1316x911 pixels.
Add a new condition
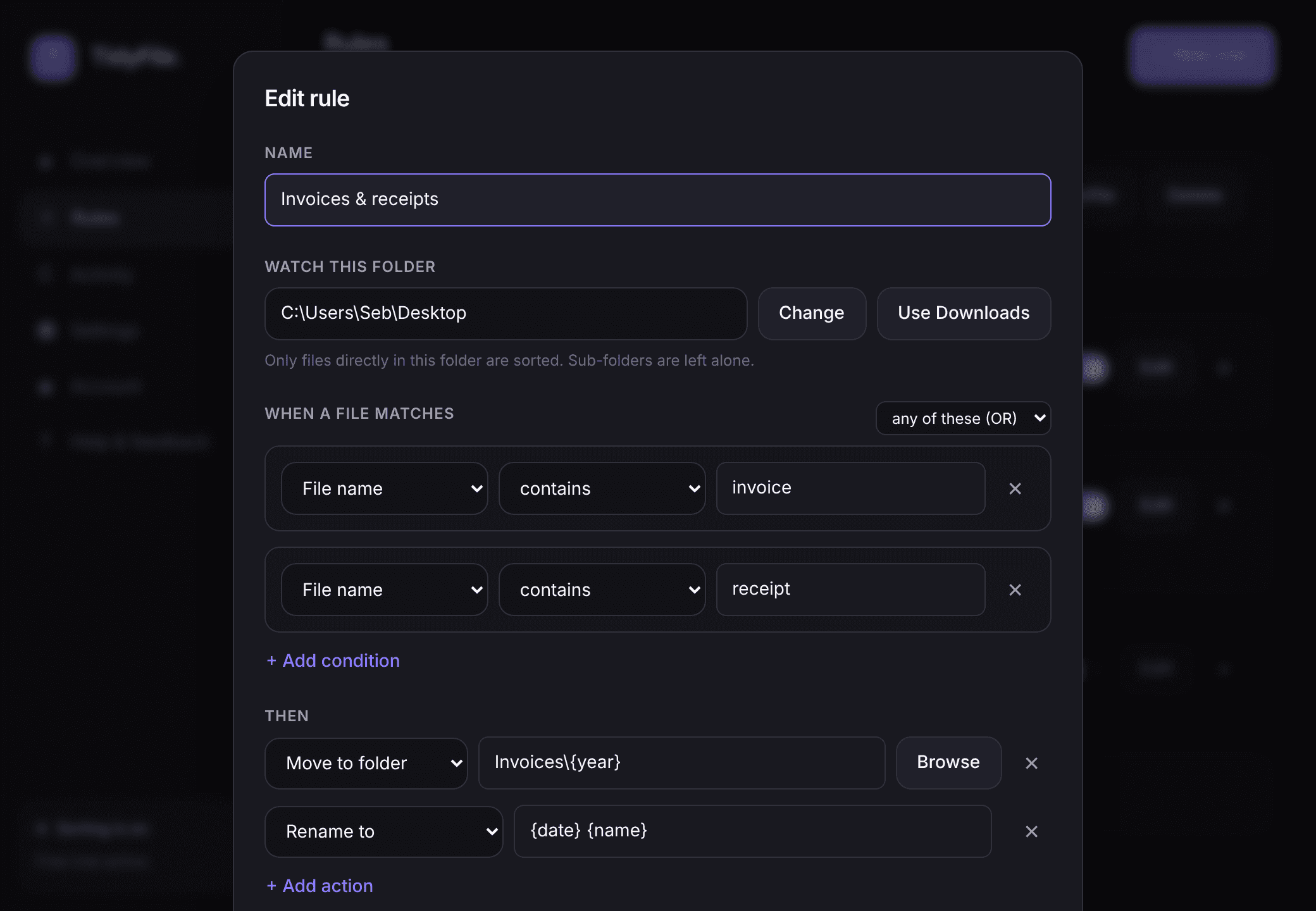[x=333, y=660]
